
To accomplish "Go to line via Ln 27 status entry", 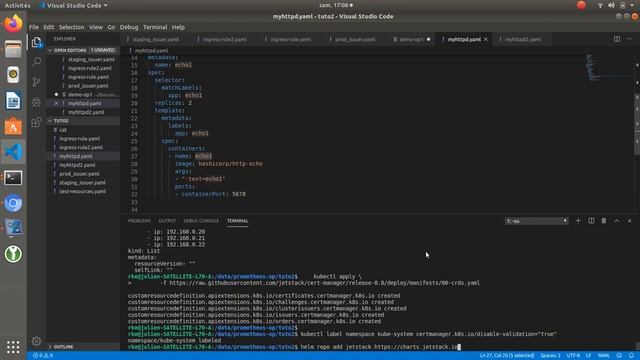I will point(507,356).
